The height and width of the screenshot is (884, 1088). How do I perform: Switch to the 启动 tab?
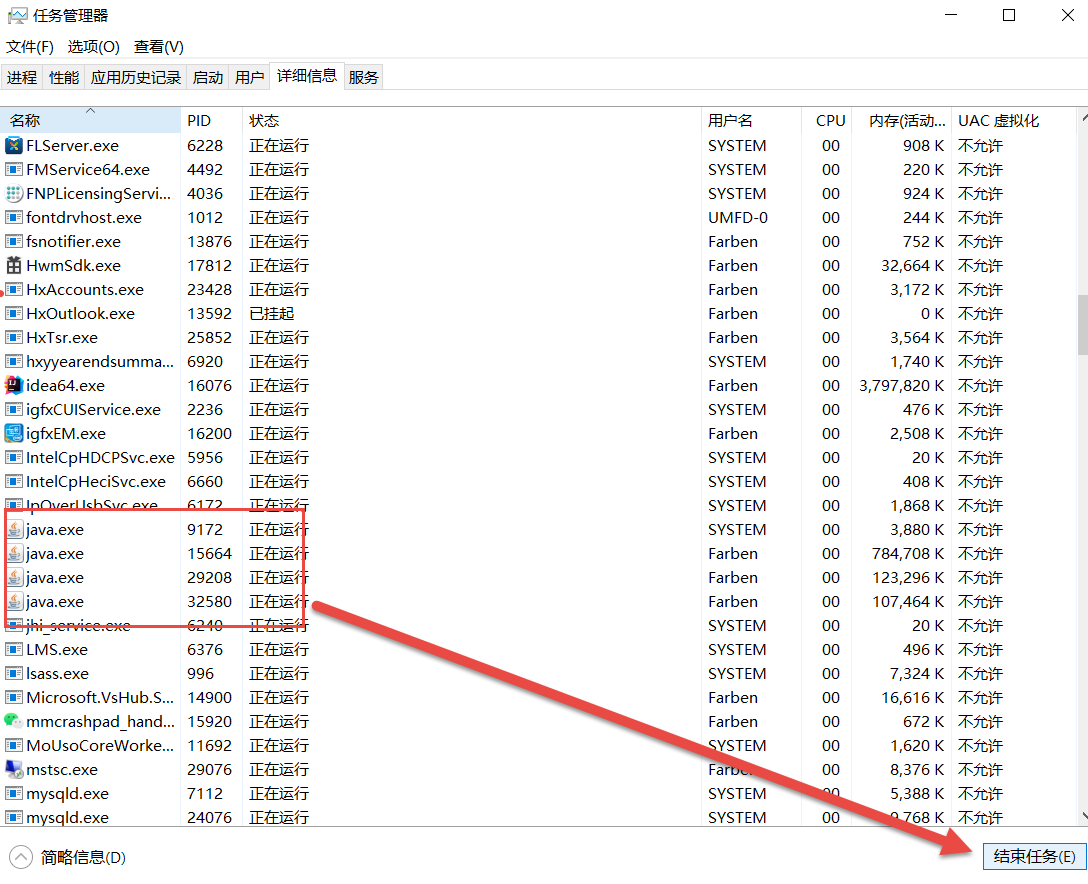coord(208,78)
